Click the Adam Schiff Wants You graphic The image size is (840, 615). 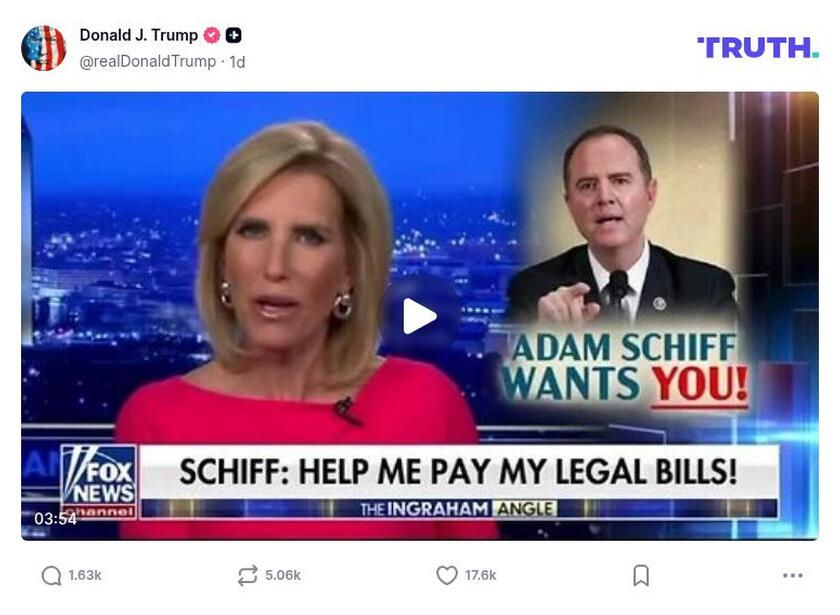(x=623, y=368)
